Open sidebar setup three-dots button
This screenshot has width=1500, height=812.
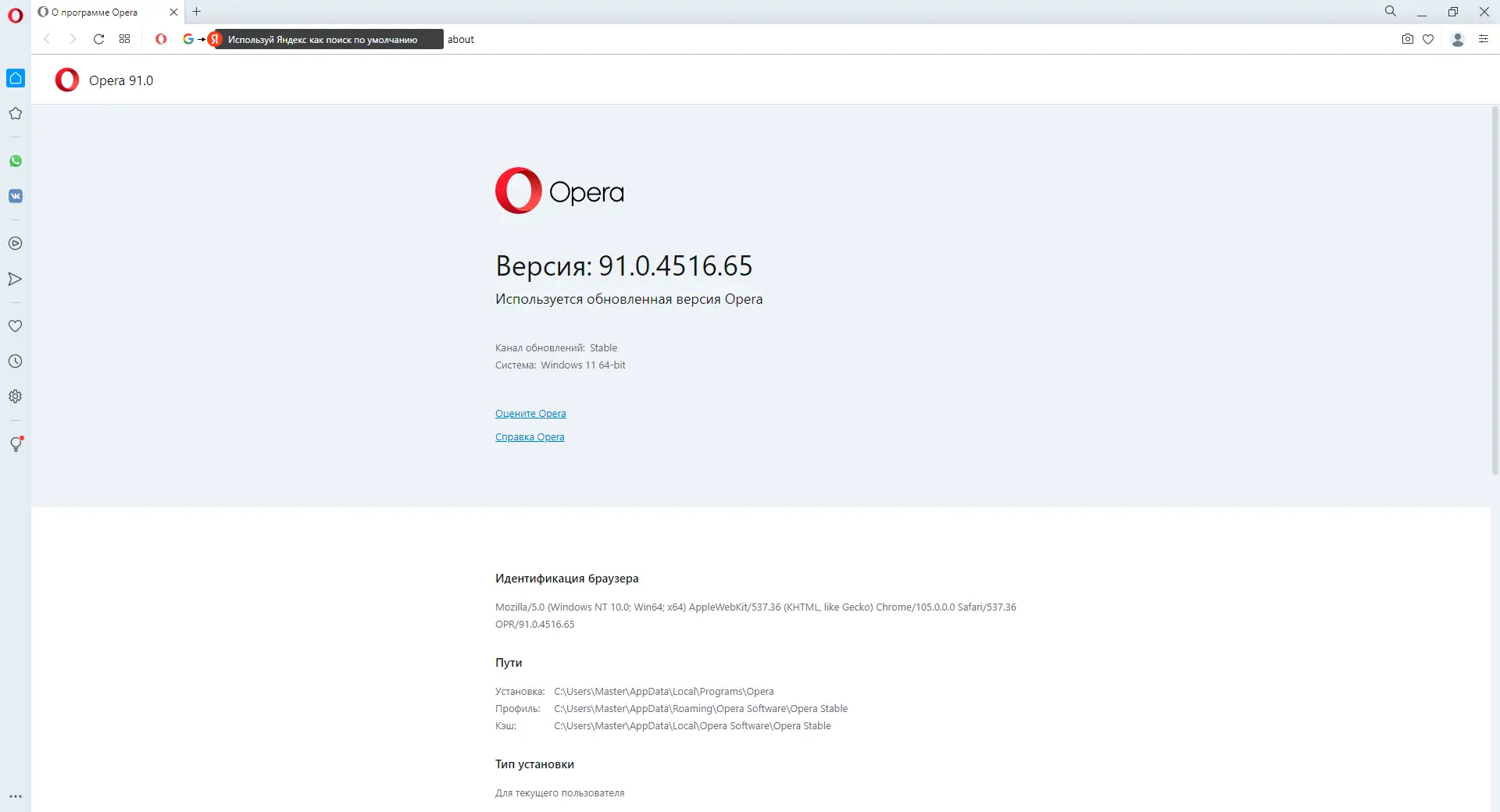(15, 796)
